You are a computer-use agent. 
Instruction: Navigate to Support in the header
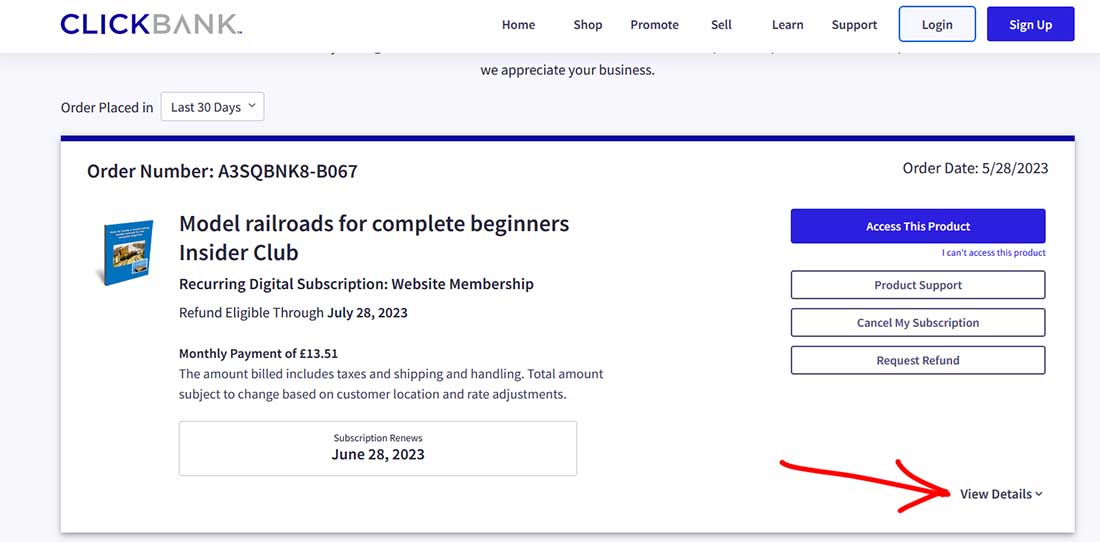[x=854, y=25]
